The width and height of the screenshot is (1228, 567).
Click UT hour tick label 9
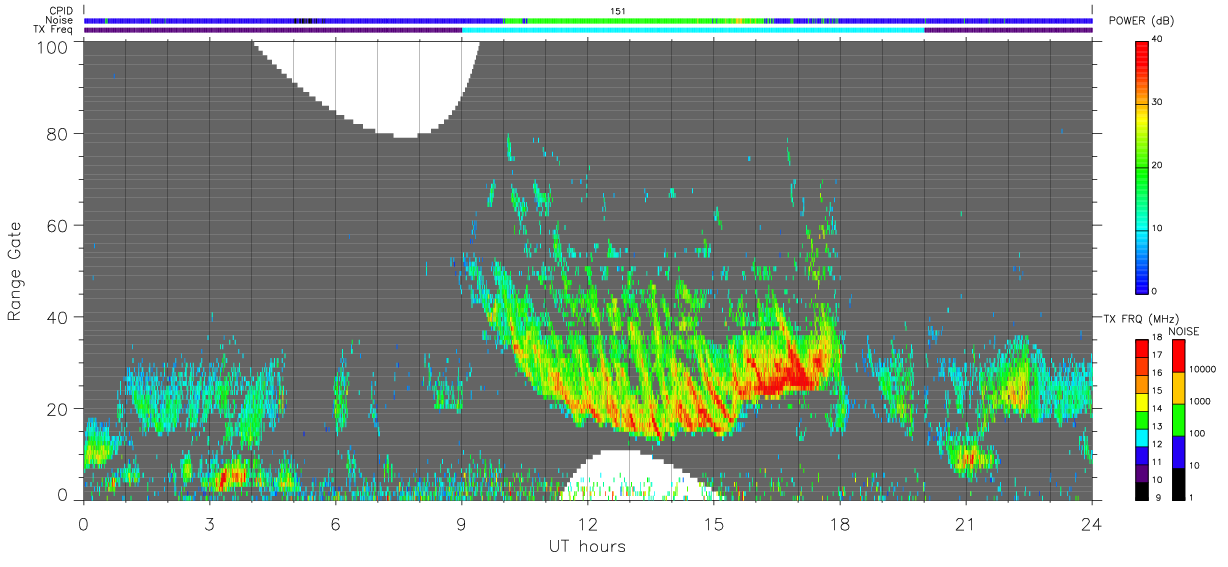point(461,523)
